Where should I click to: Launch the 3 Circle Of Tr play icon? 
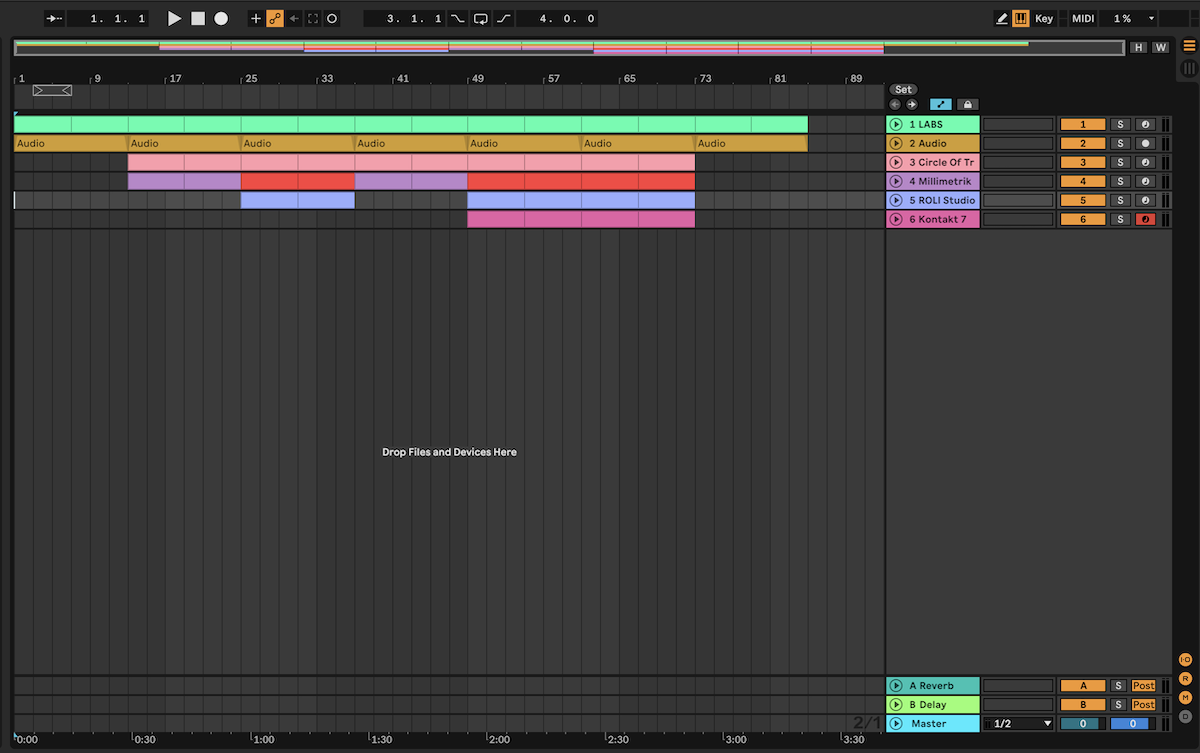point(896,162)
